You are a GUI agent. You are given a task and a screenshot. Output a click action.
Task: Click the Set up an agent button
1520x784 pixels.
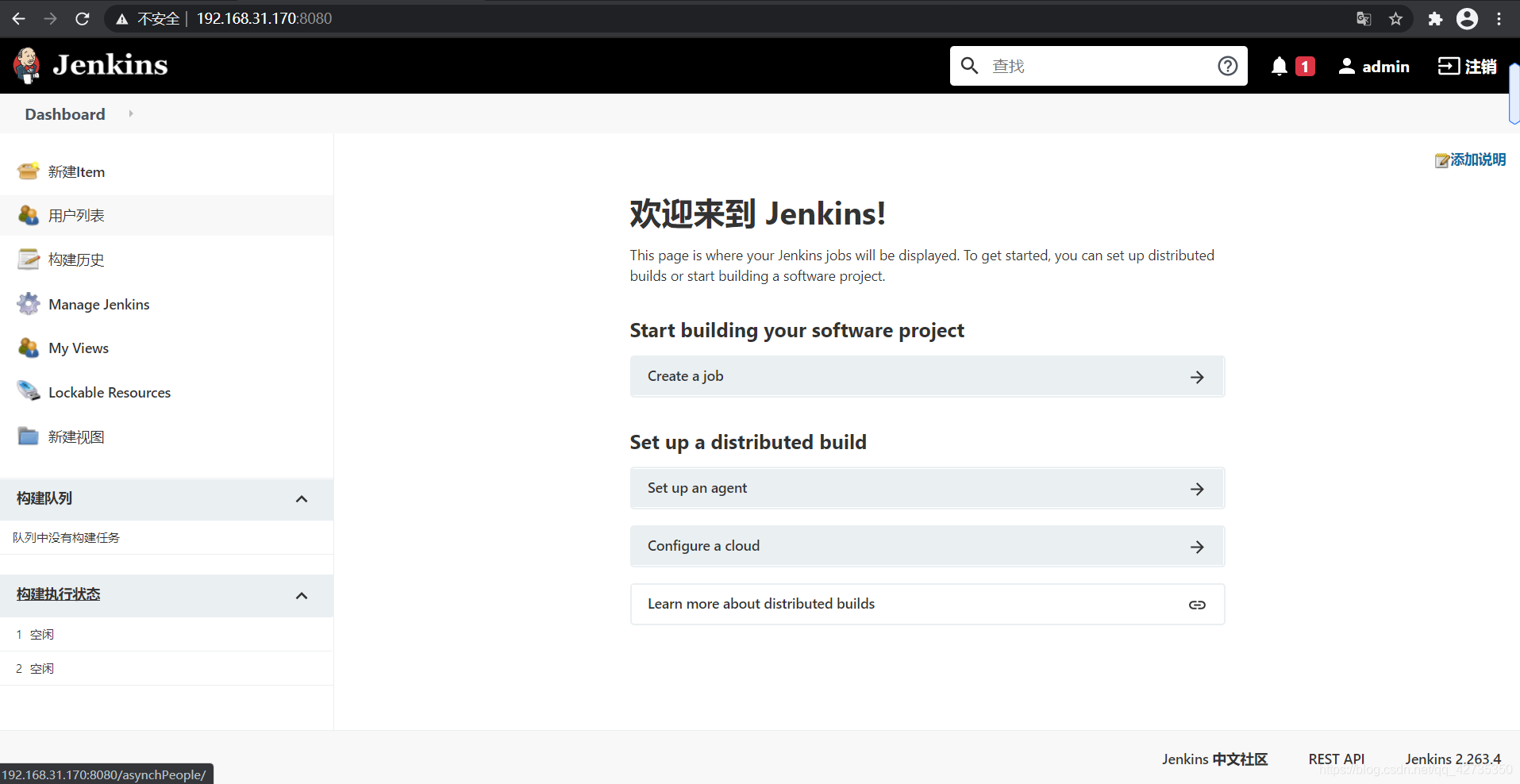tap(927, 488)
